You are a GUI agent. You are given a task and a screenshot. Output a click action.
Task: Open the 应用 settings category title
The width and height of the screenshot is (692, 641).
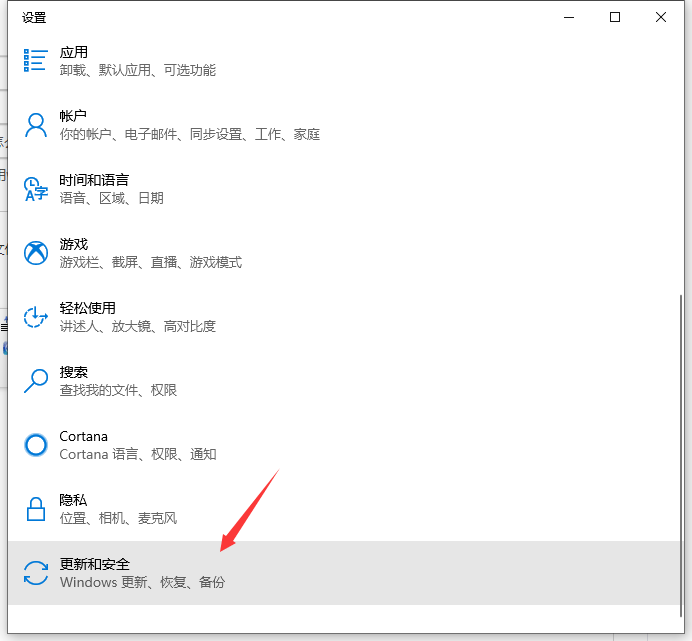coord(73,52)
